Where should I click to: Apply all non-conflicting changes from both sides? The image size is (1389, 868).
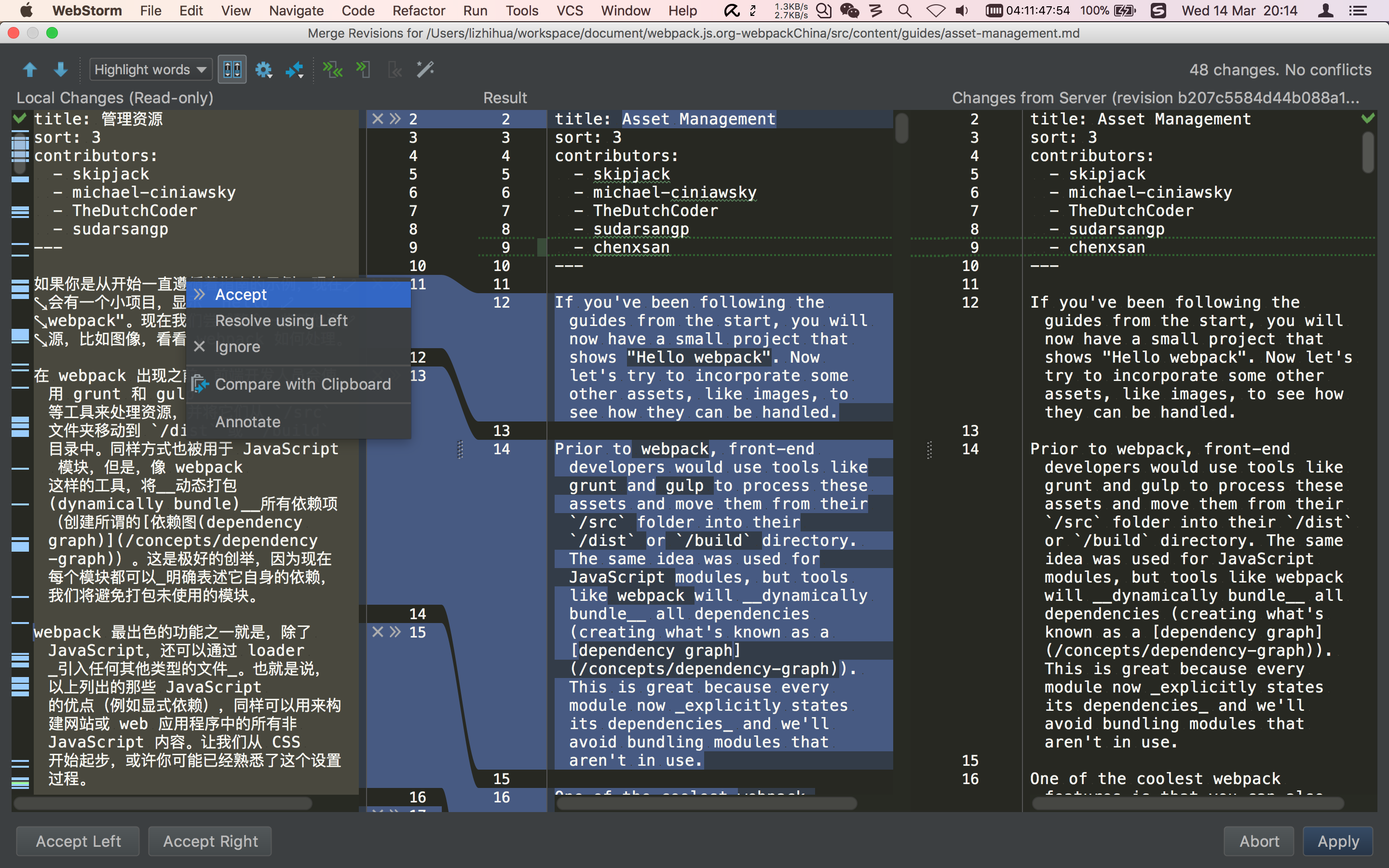point(333,70)
